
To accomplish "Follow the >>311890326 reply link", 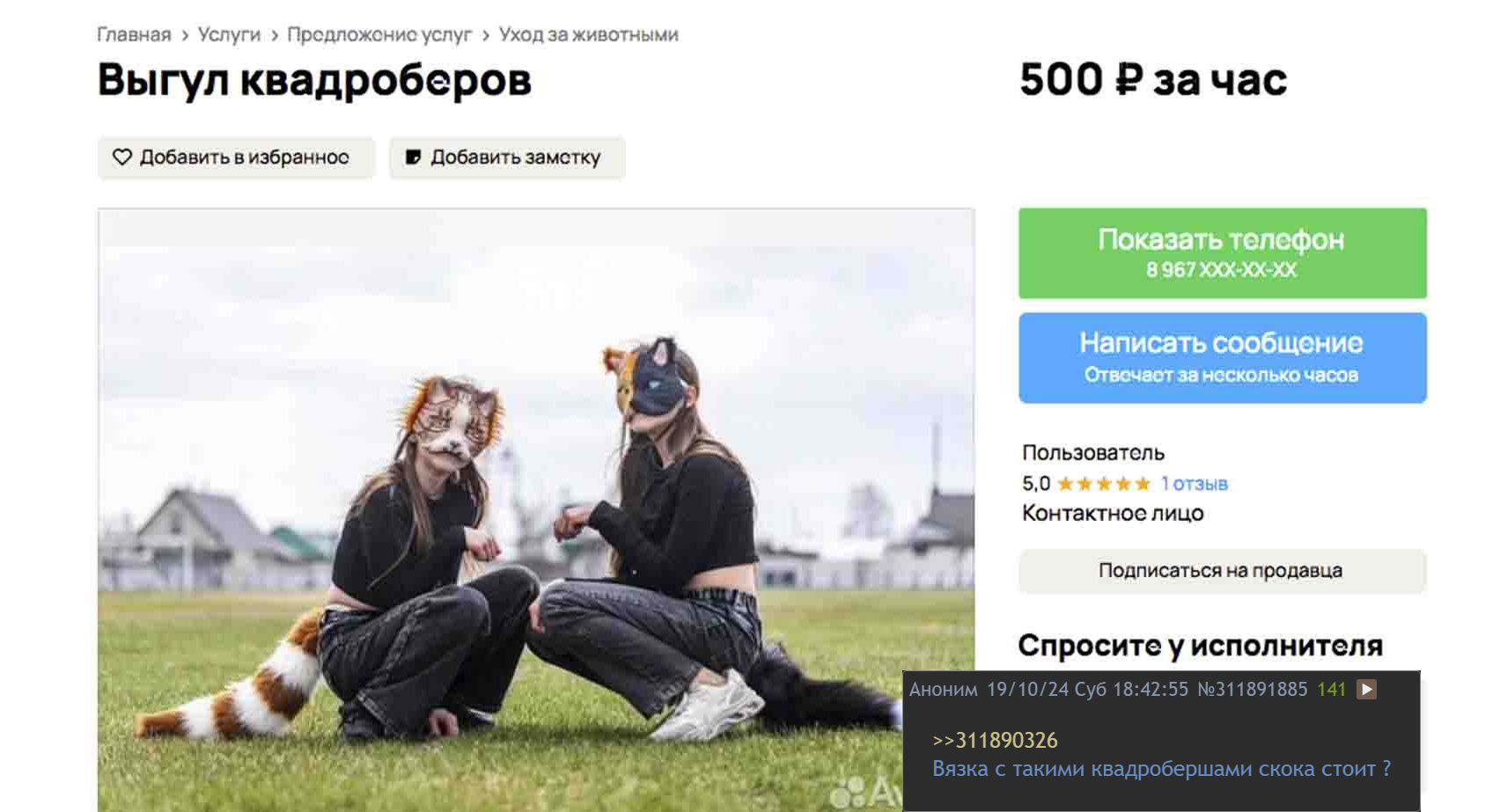I will (995, 741).
